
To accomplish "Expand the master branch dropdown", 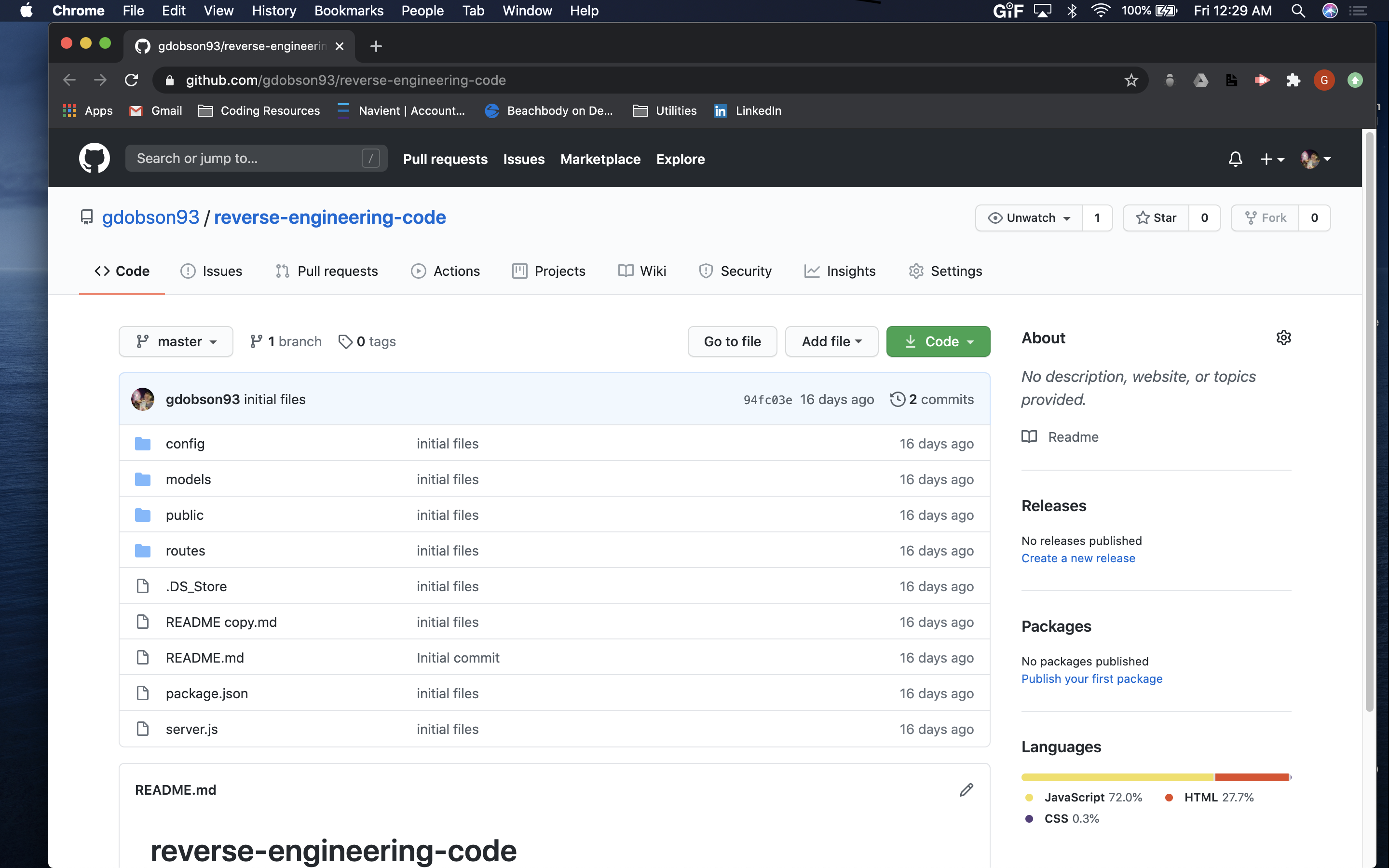I will (x=175, y=341).
